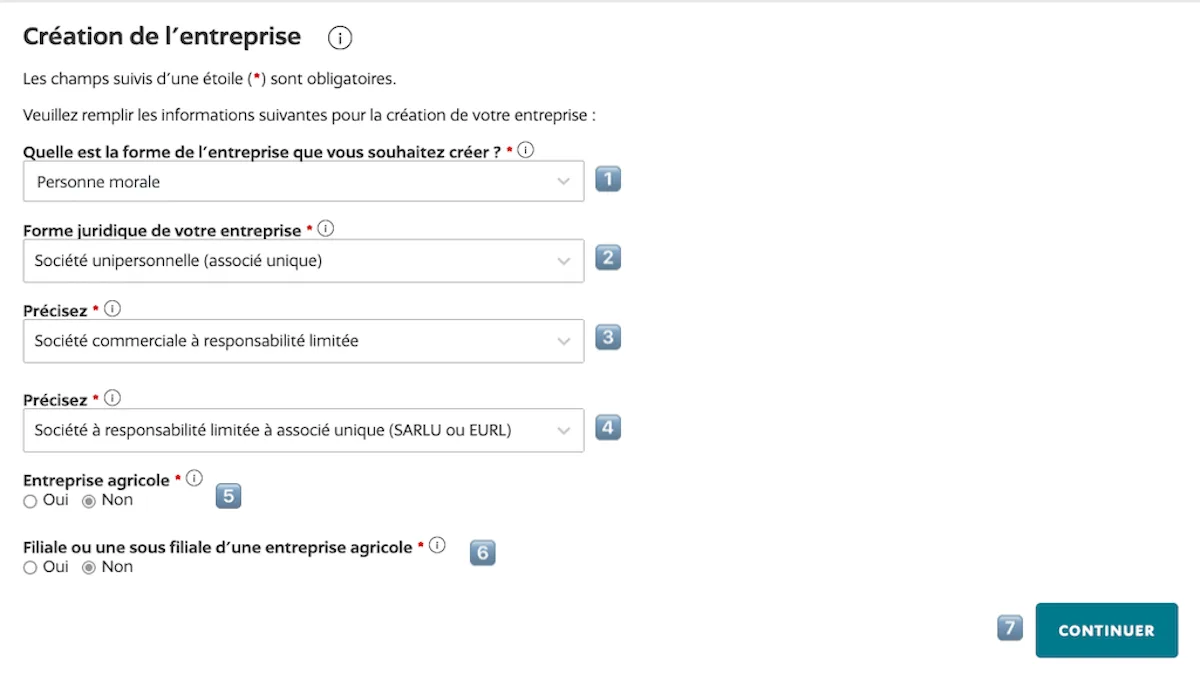Select Non for Entreprise agricole
Screen dimensions: 1200x673
click(x=89, y=501)
